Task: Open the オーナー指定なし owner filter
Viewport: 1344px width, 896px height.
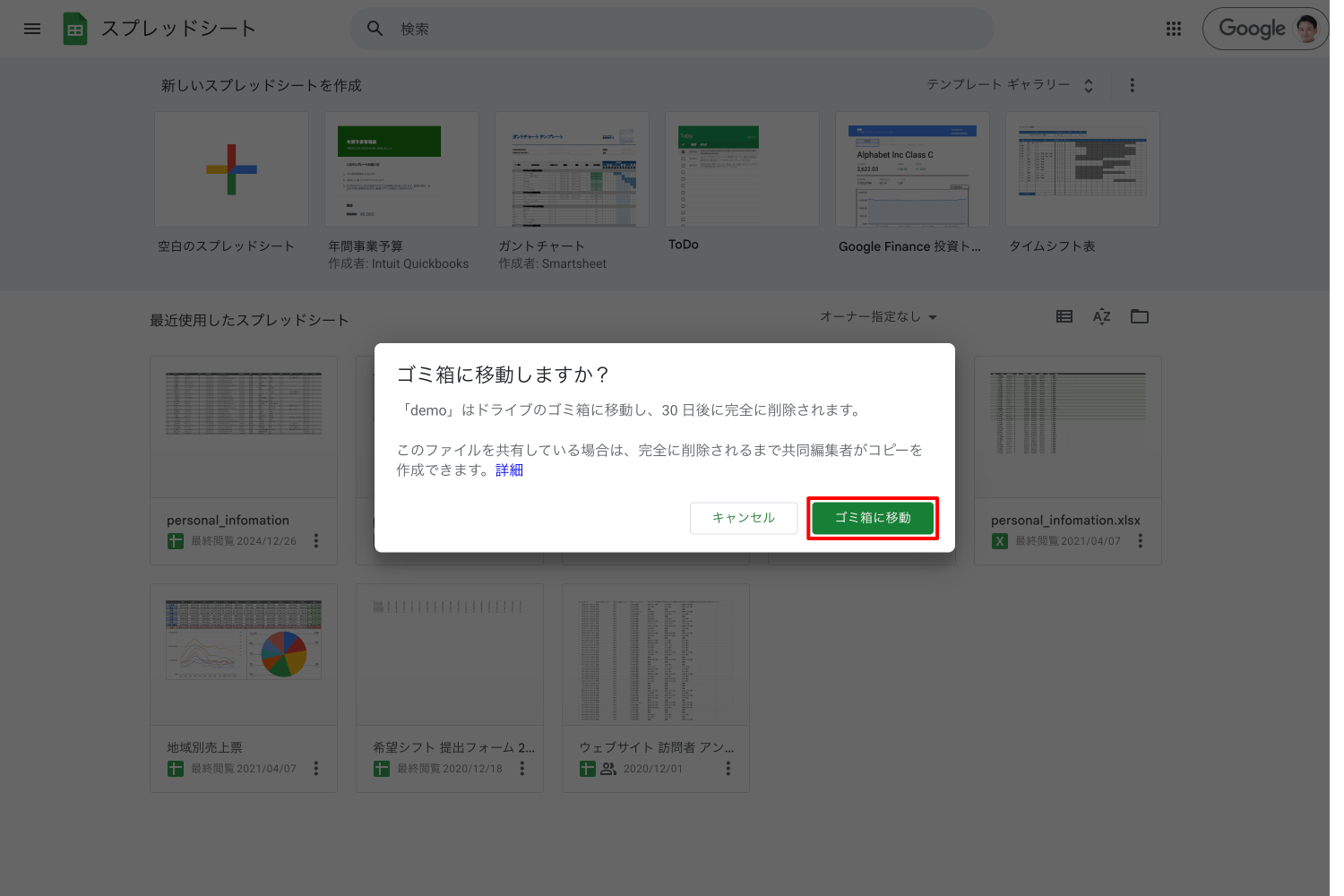Action: tap(877, 317)
